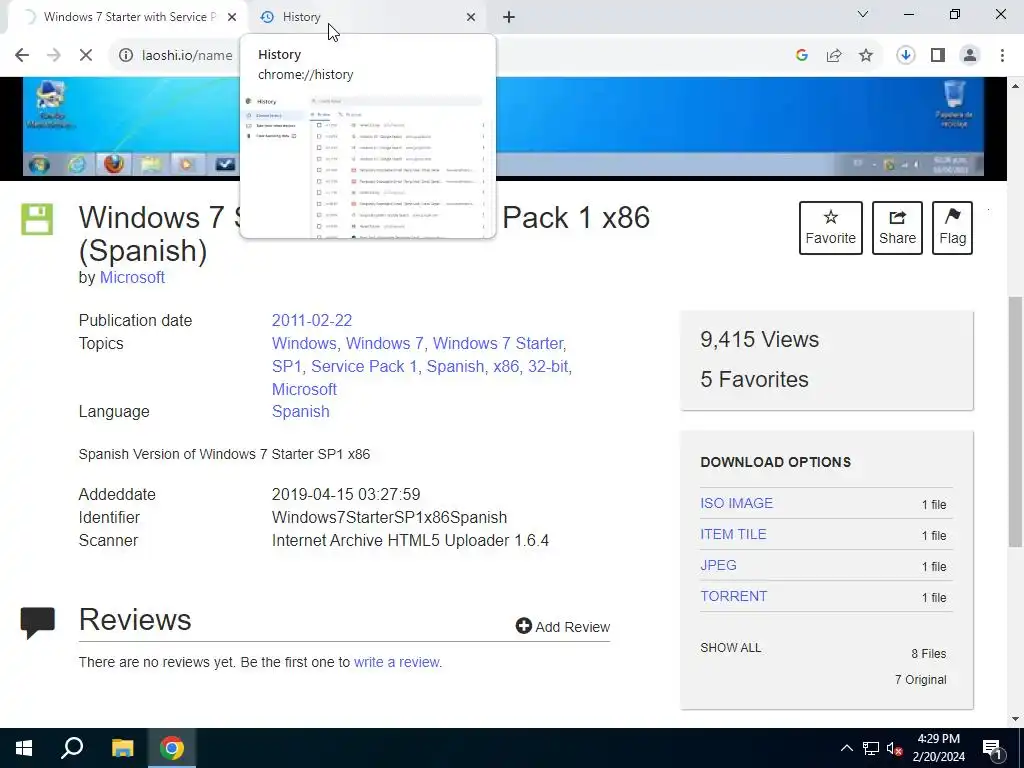1024x768 pixels.
Task: Open ITEM TILE download option
Action: tap(733, 534)
